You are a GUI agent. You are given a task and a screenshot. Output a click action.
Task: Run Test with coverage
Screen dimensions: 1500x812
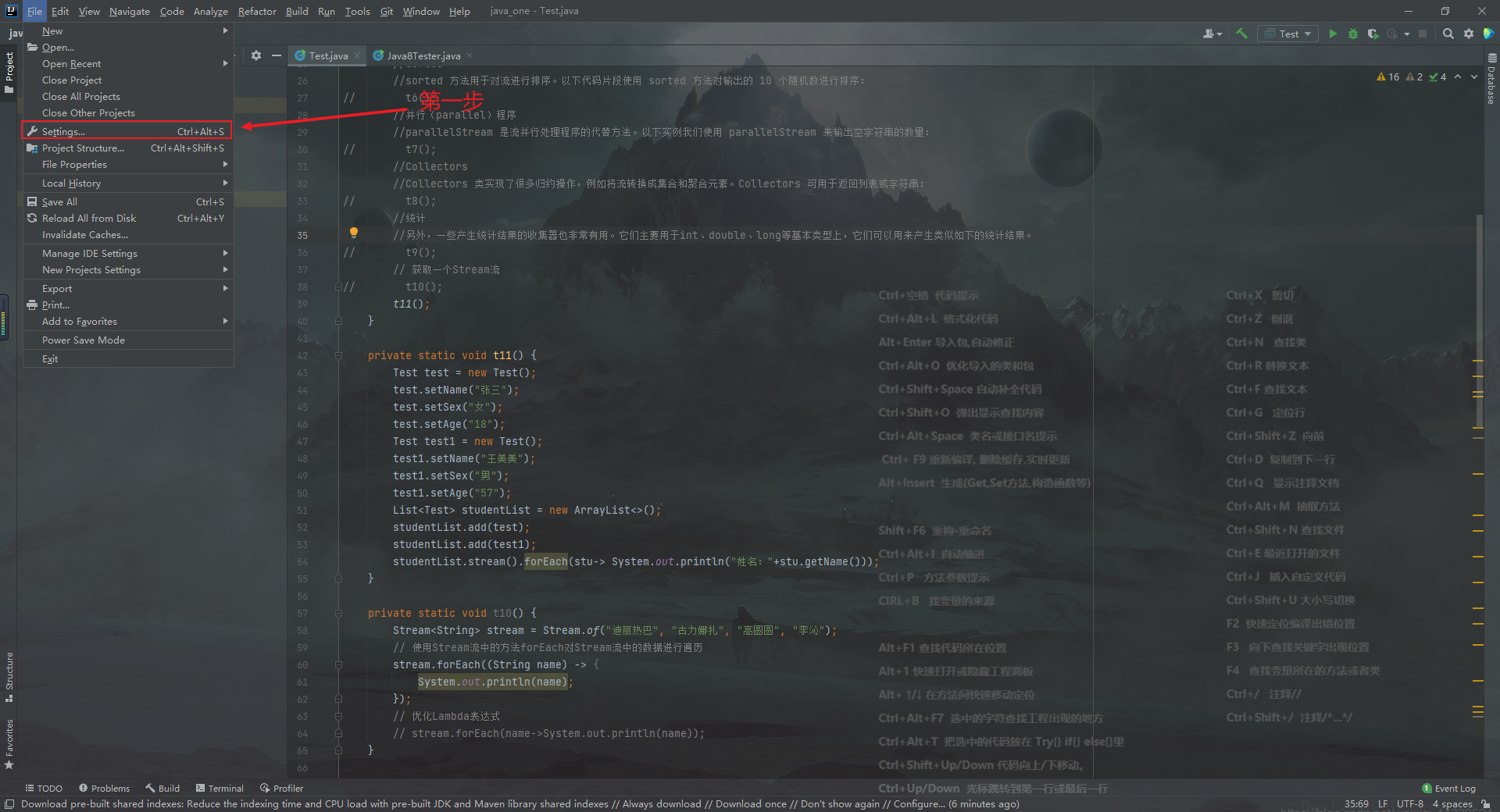[1373, 34]
